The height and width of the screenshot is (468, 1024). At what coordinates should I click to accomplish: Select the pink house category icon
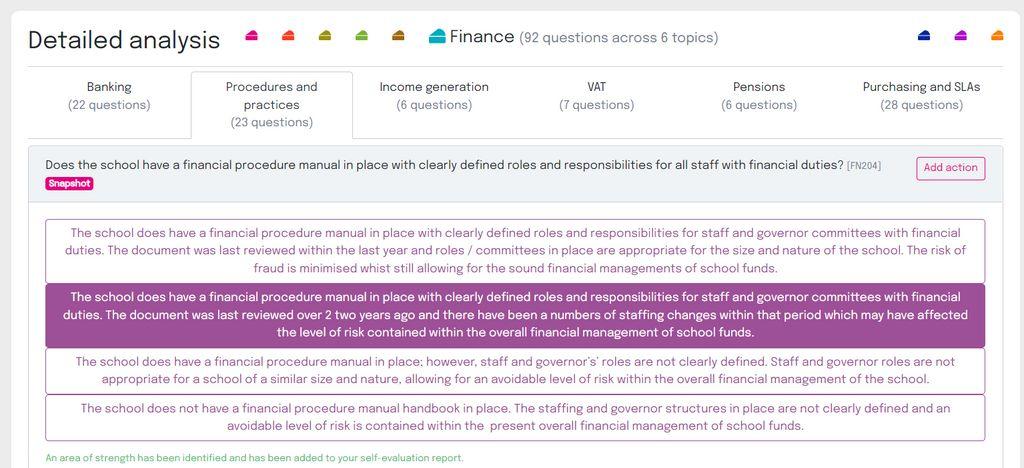click(x=251, y=36)
